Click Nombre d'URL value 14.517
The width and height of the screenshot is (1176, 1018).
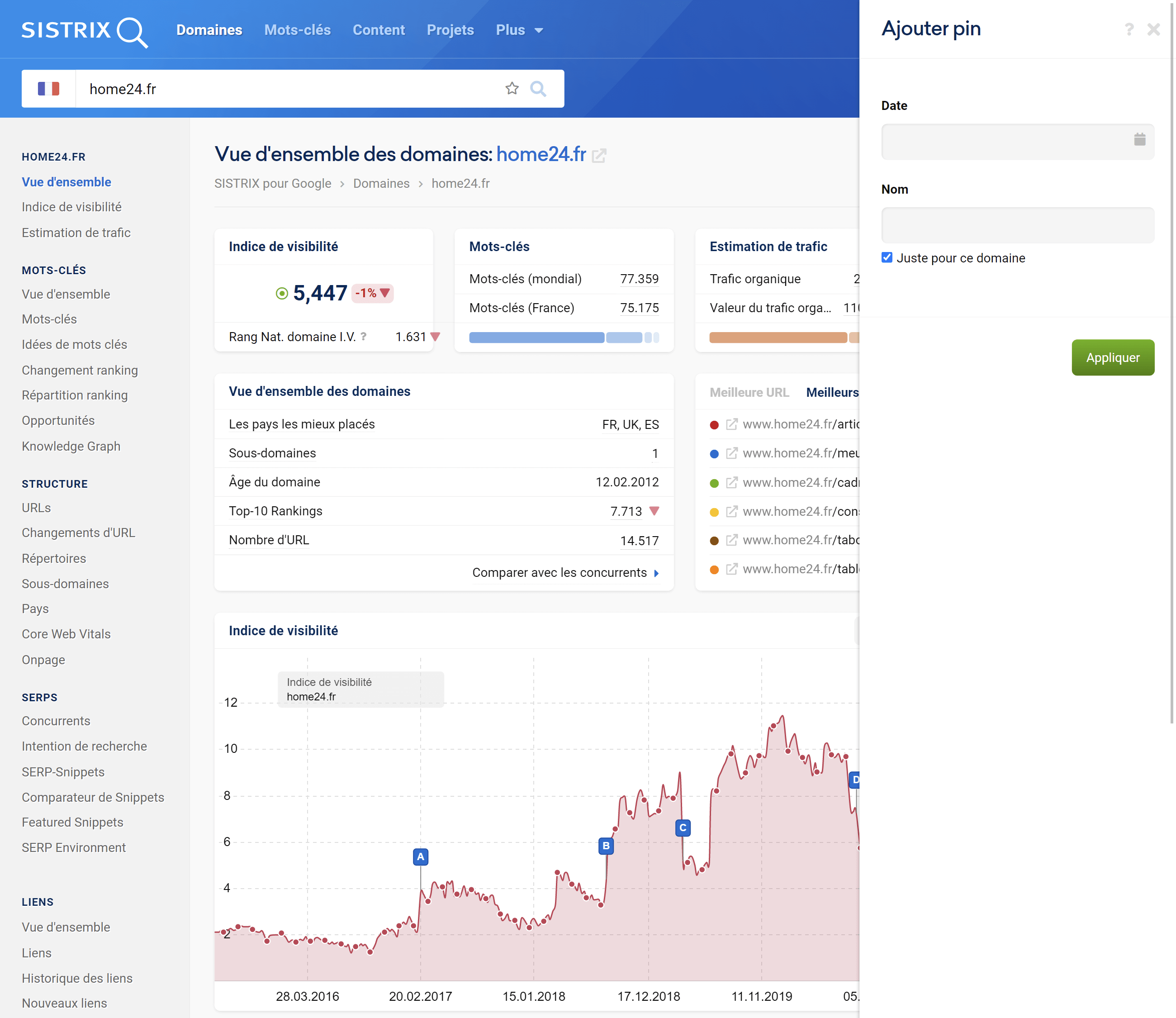click(x=640, y=541)
